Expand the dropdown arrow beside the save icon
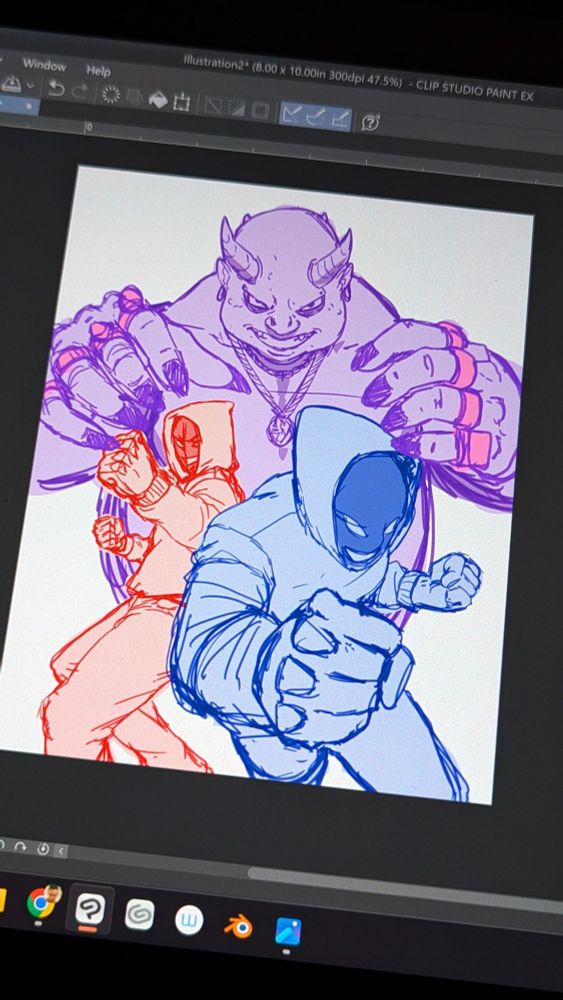 pos(30,85)
